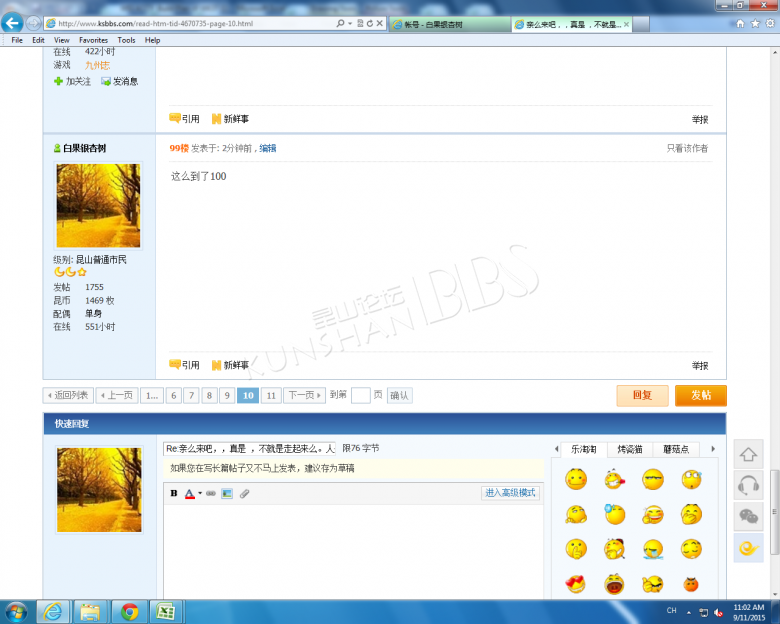Expand emoticon tabs with right arrow

tap(711, 450)
